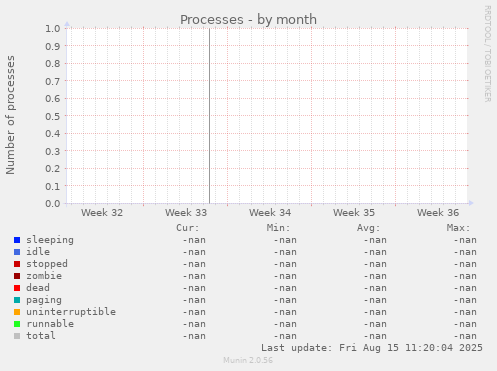Click the 'Week 32' x-axis label
The height and width of the screenshot is (371, 497).
click(102, 213)
